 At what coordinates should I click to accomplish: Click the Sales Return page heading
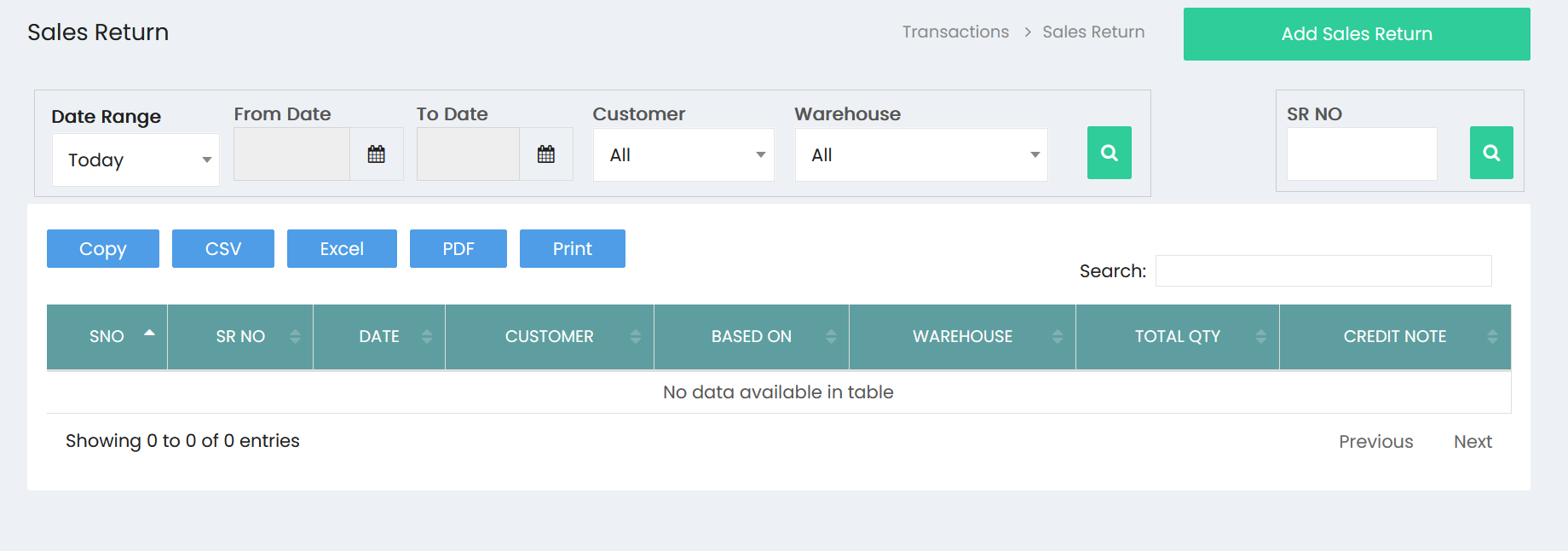coord(98,32)
